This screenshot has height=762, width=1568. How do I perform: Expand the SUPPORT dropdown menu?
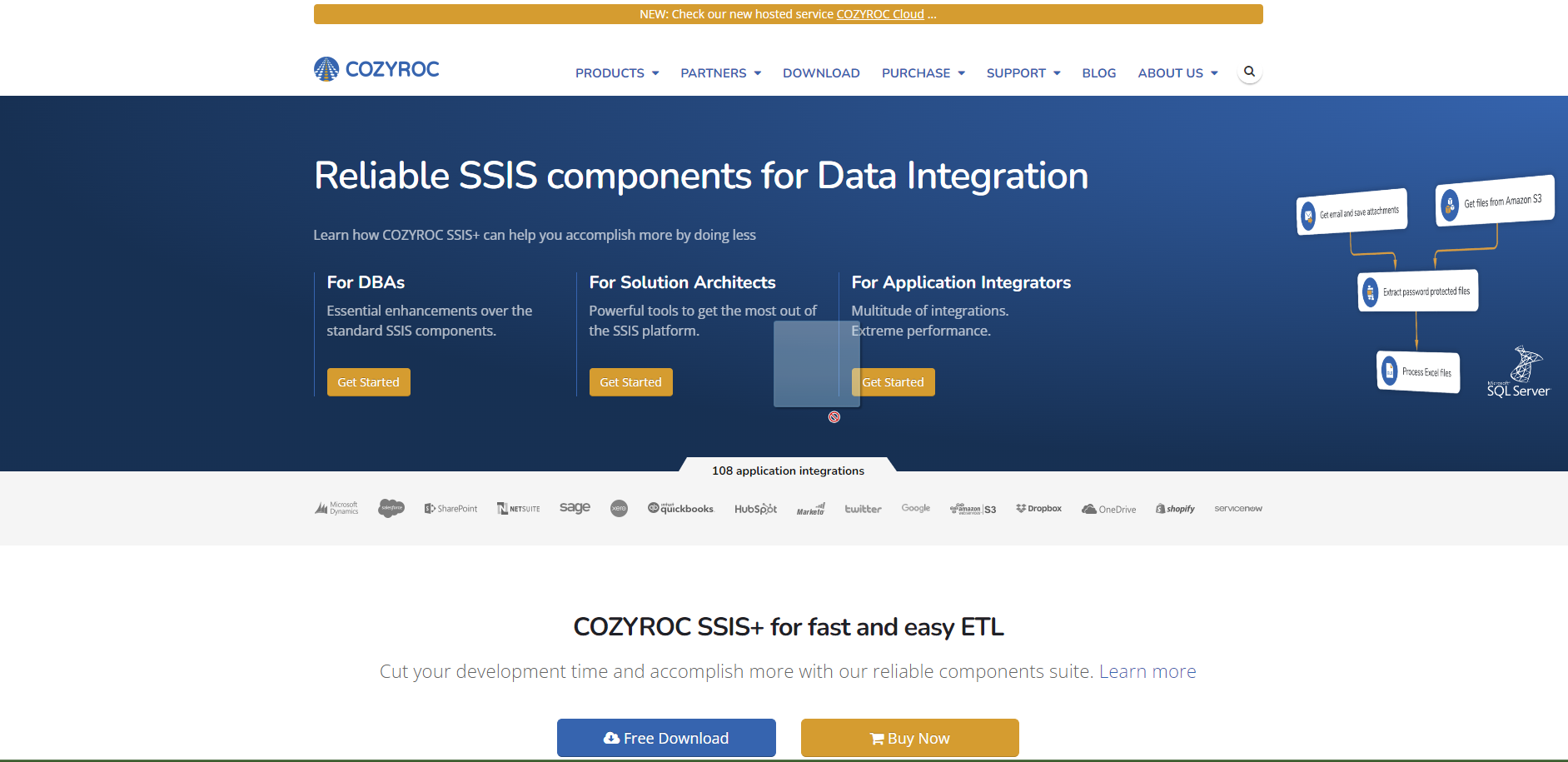coord(1023,73)
